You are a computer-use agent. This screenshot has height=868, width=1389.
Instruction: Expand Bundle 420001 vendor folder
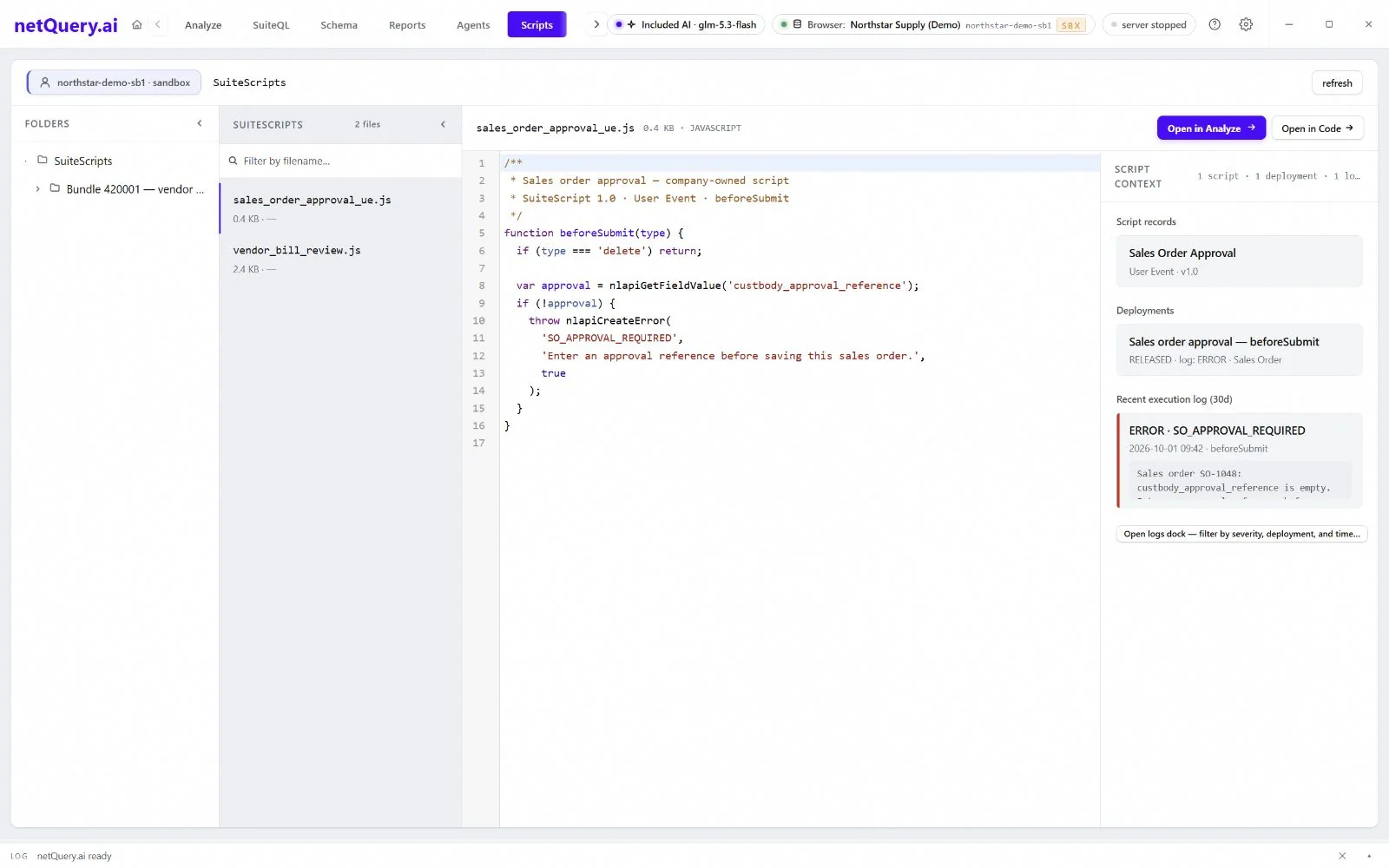click(x=37, y=188)
